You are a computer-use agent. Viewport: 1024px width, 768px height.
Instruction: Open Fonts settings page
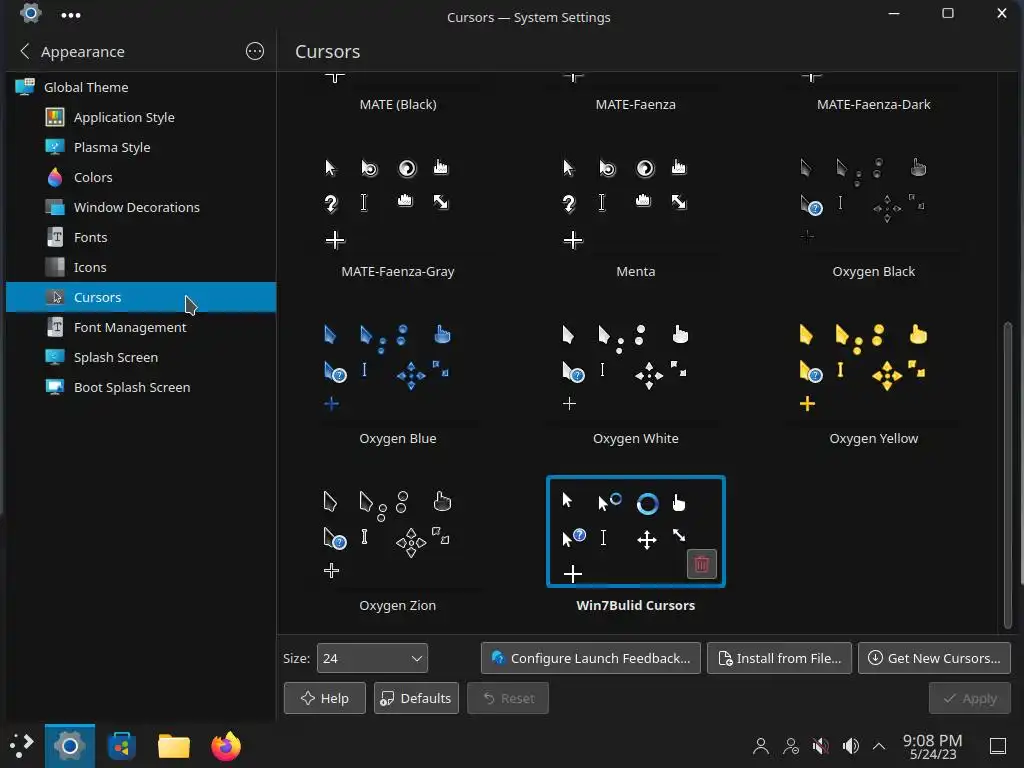[x=141, y=238]
